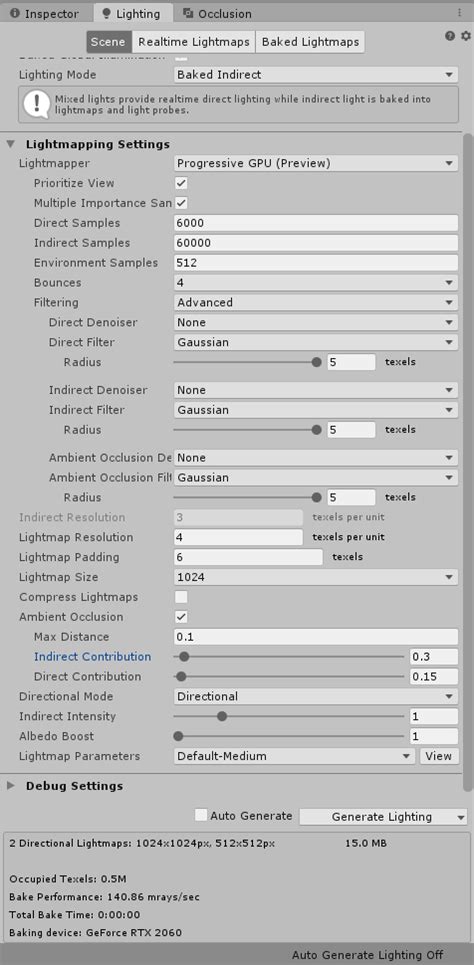Click the Indirect Intensity slider
This screenshot has width=474, height=965.
(x=289, y=716)
